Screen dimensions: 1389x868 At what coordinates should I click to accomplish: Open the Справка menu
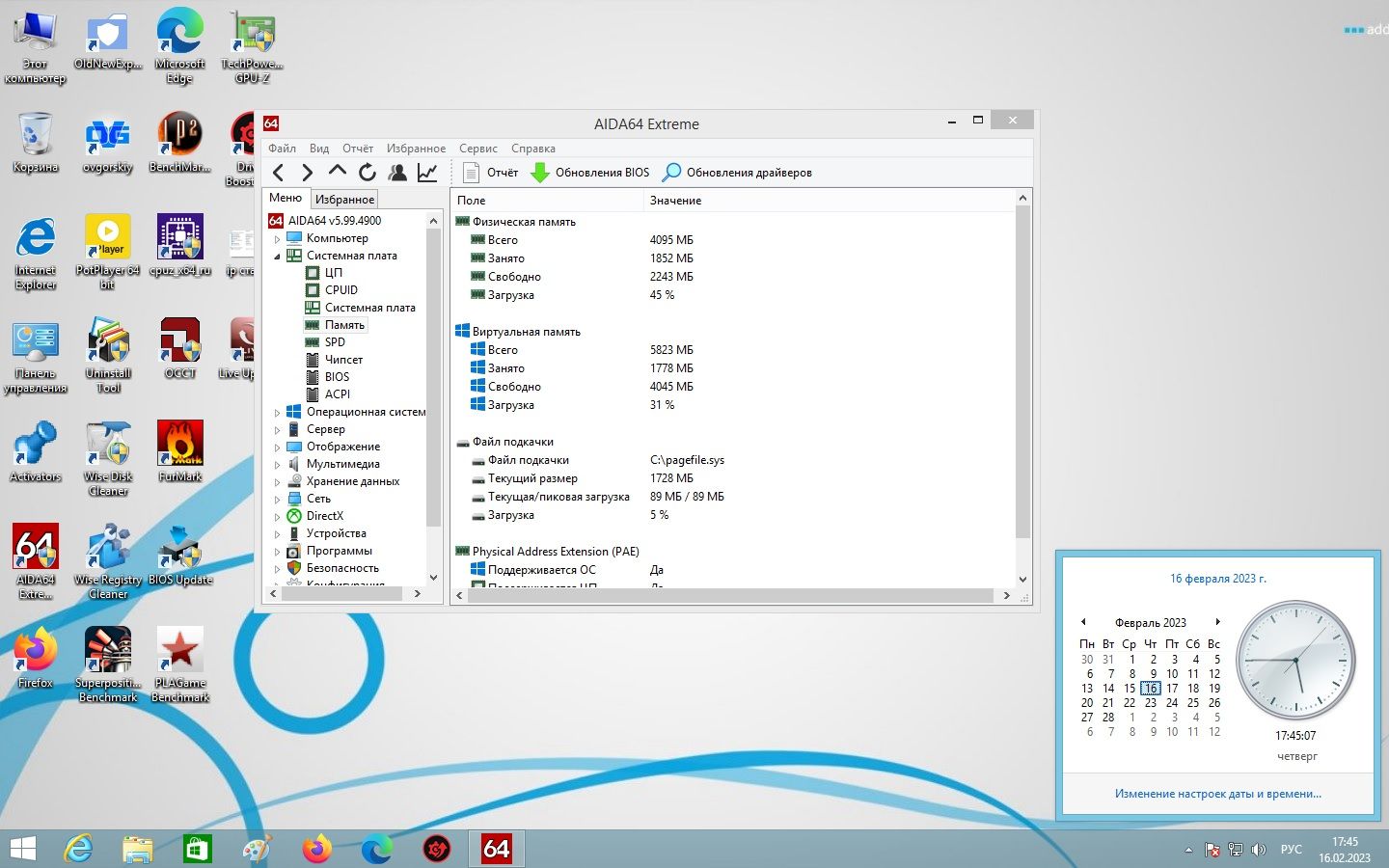pyautogui.click(x=533, y=149)
